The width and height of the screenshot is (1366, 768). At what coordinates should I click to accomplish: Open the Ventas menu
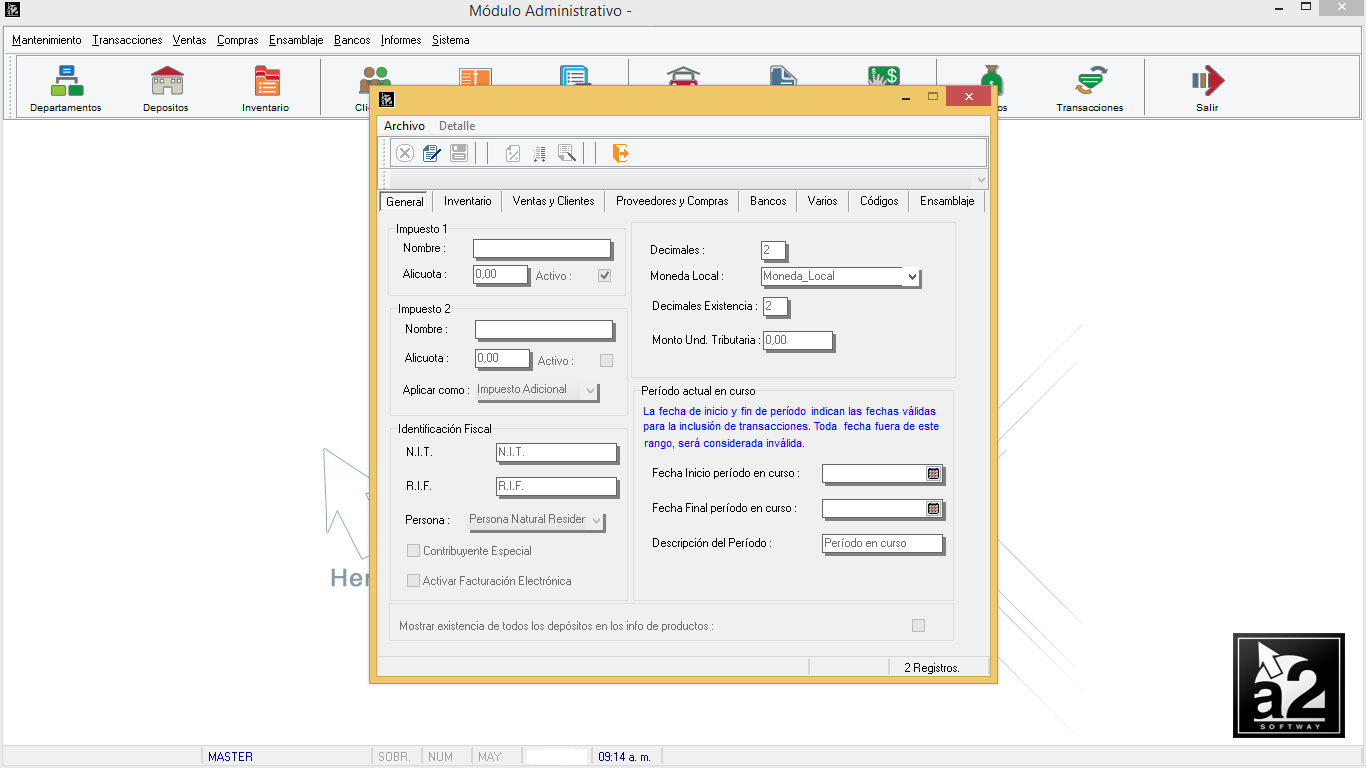point(190,40)
